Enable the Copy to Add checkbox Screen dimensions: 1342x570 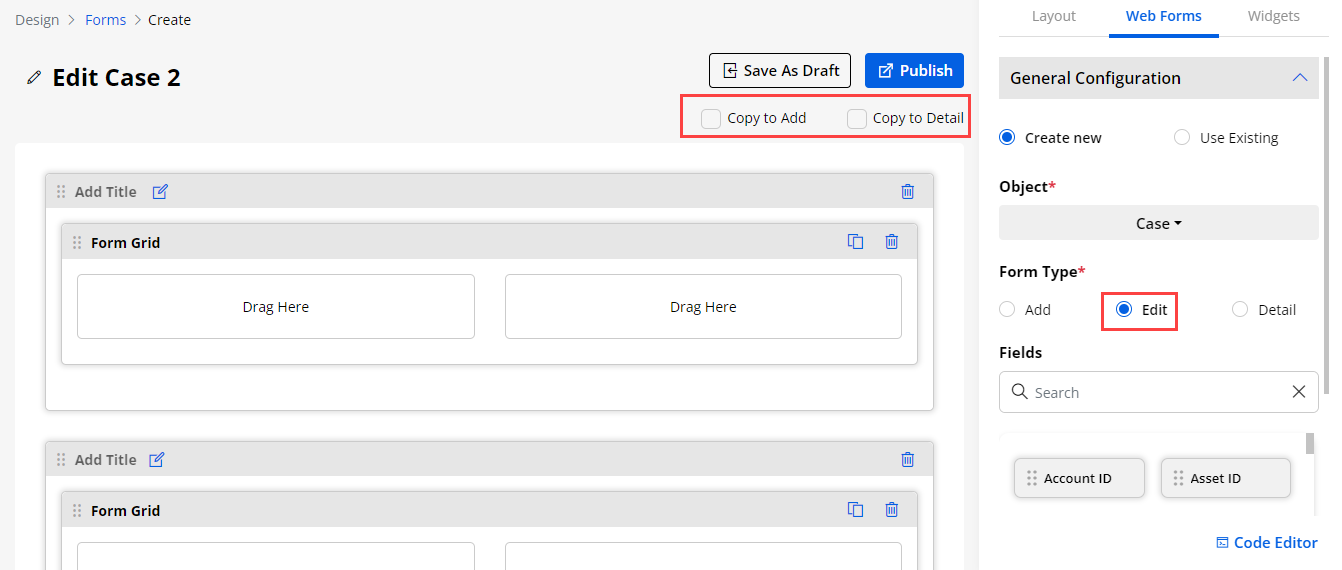pos(711,119)
